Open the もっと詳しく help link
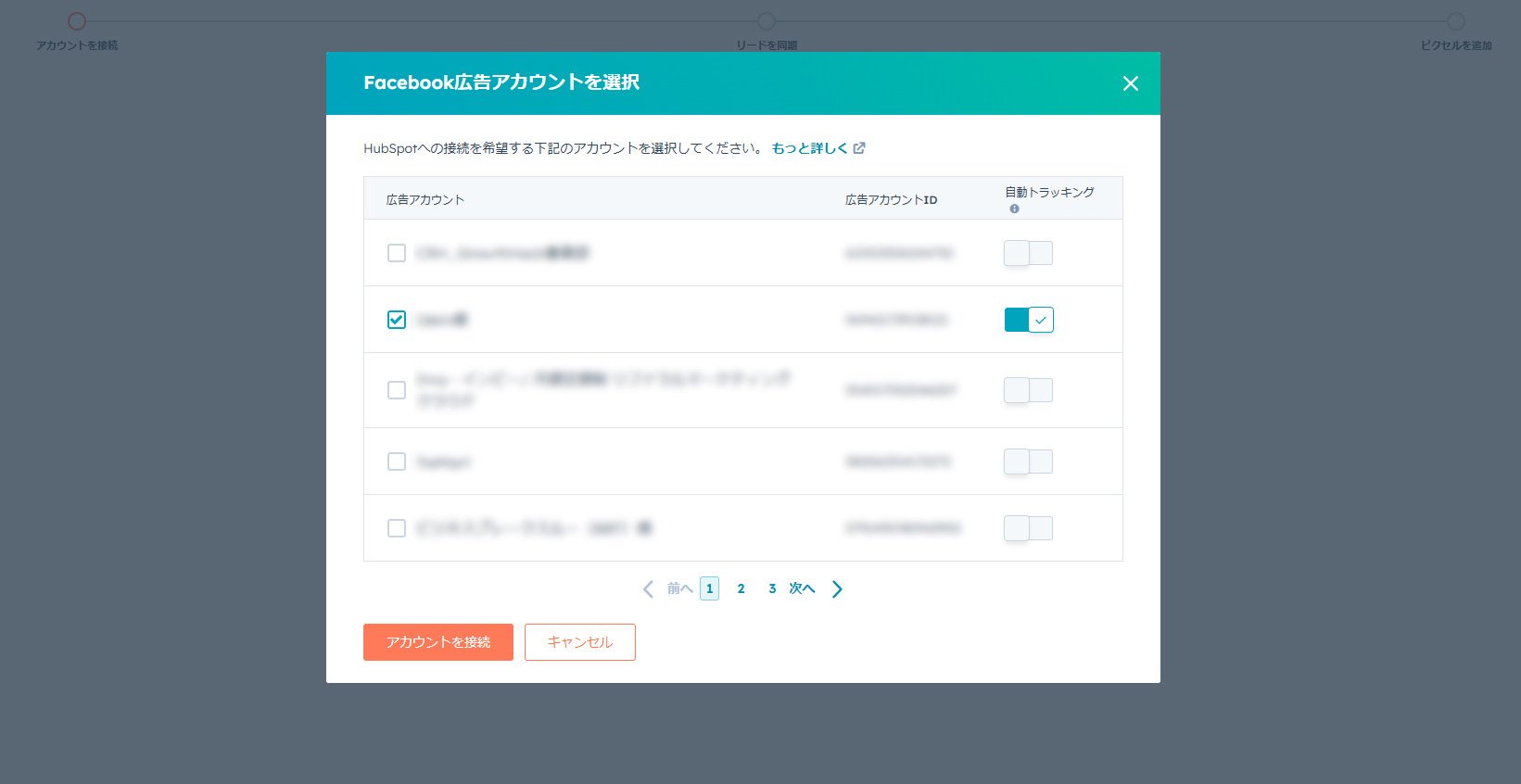Image resolution: width=1521 pixels, height=784 pixels. tap(818, 148)
